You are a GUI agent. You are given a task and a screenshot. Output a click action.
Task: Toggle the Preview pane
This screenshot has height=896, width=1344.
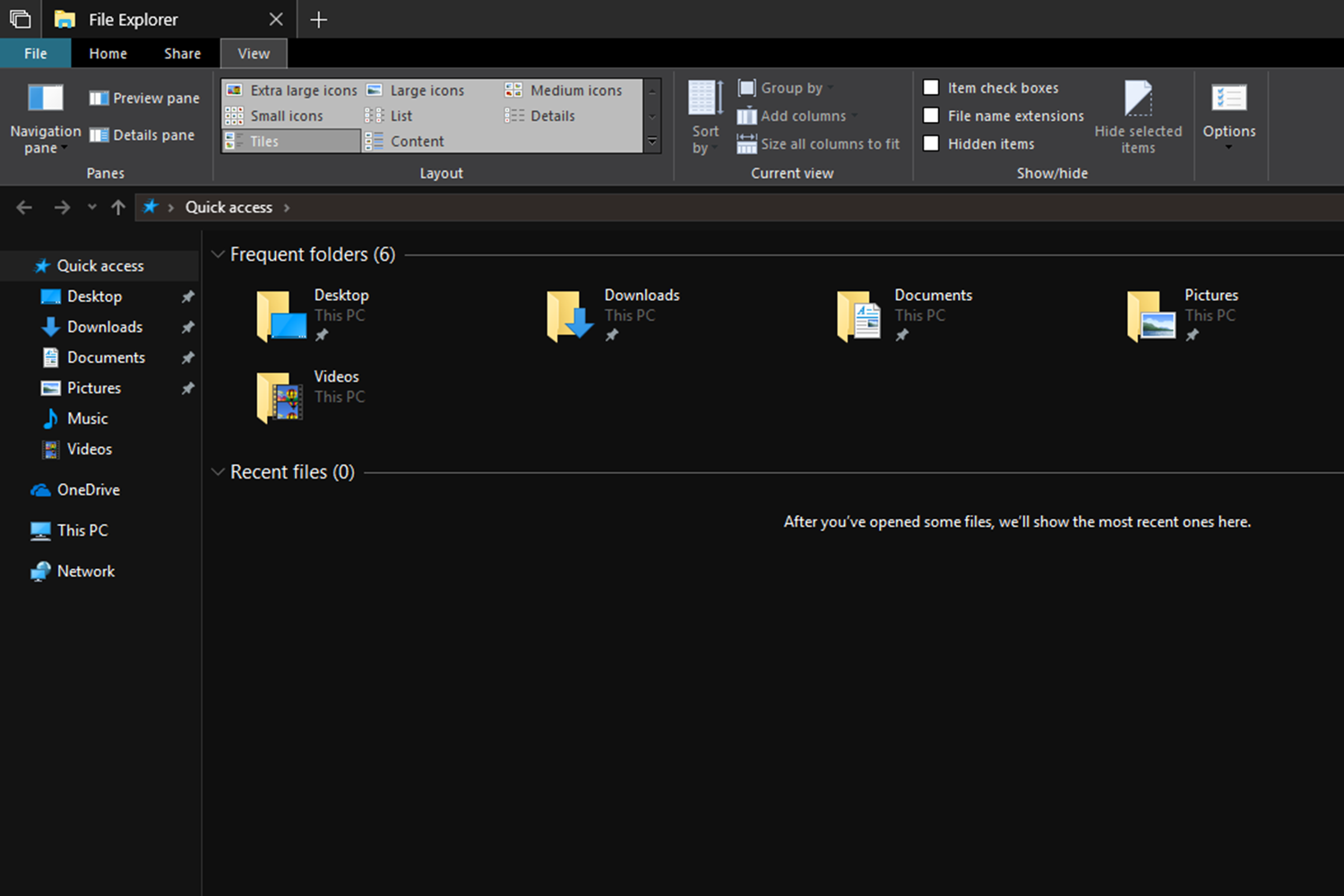coord(144,98)
